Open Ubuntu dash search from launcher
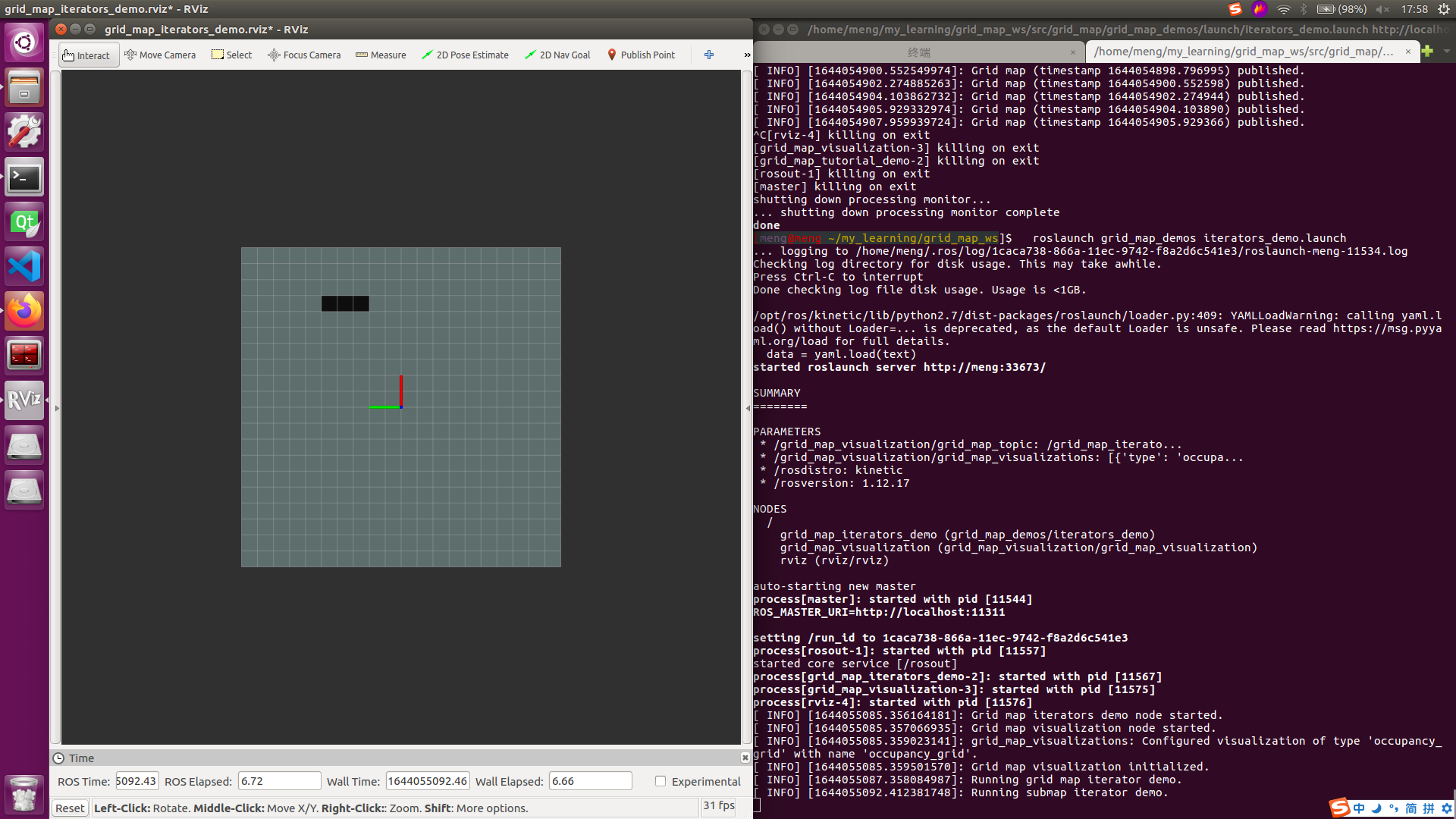This screenshot has width=1456, height=819. [x=24, y=42]
